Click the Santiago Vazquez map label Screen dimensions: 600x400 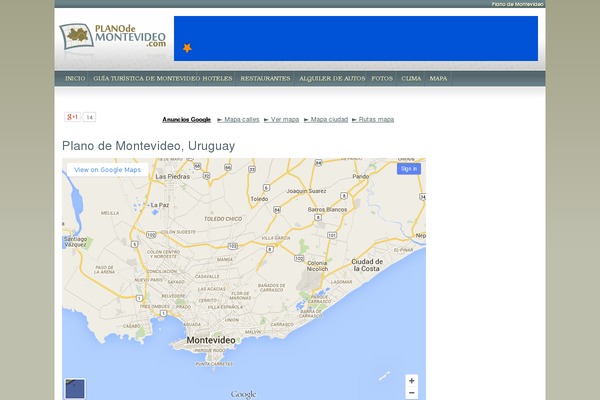(x=75, y=242)
